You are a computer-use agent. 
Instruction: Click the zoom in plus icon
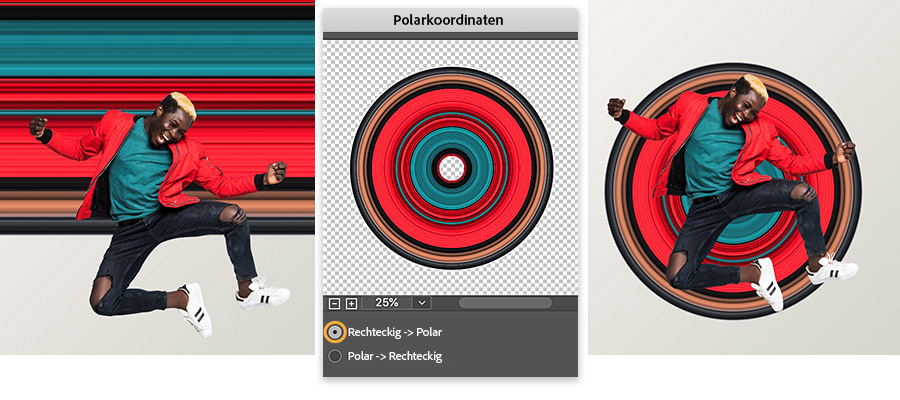352,304
